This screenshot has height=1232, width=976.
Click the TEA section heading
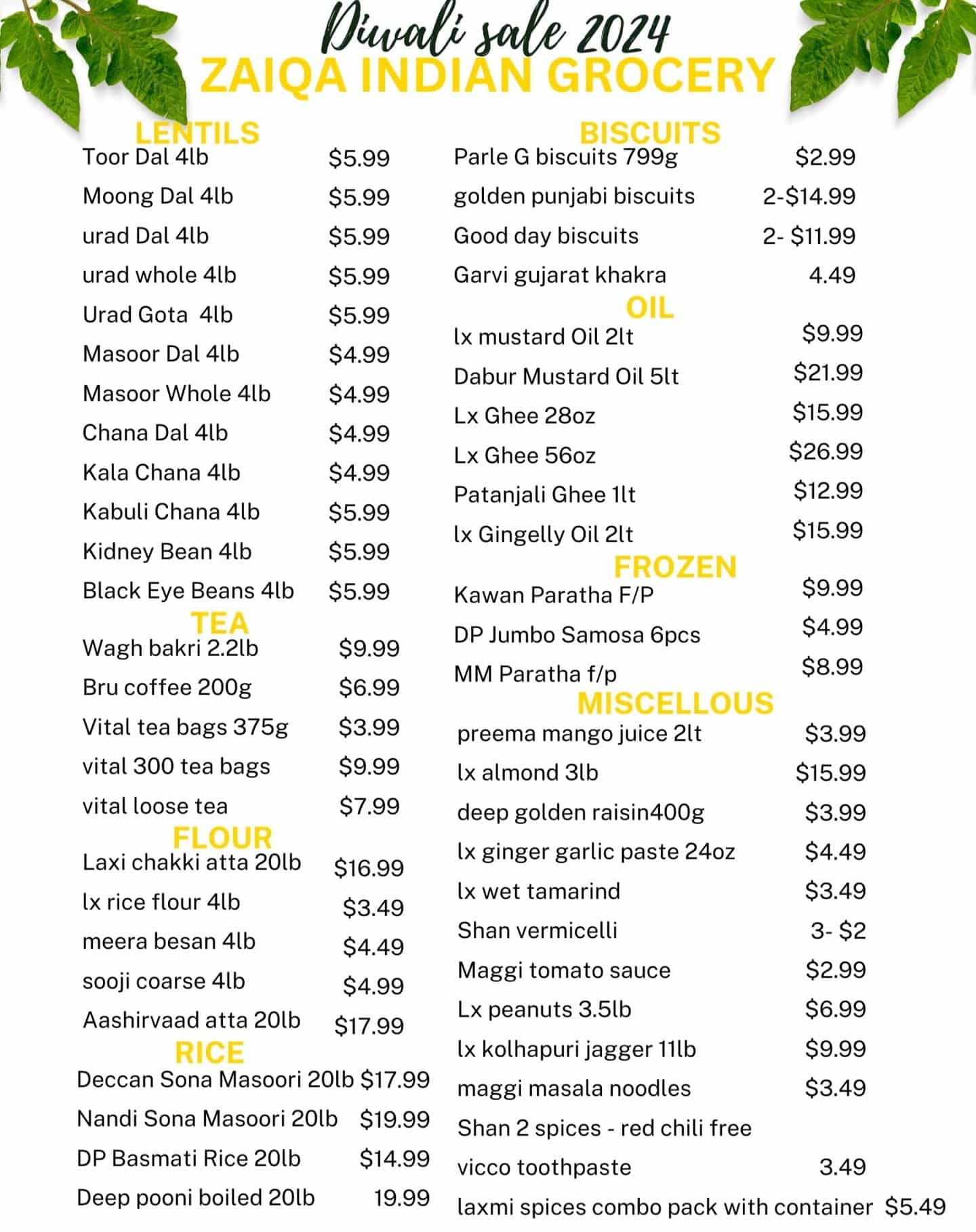click(x=220, y=623)
